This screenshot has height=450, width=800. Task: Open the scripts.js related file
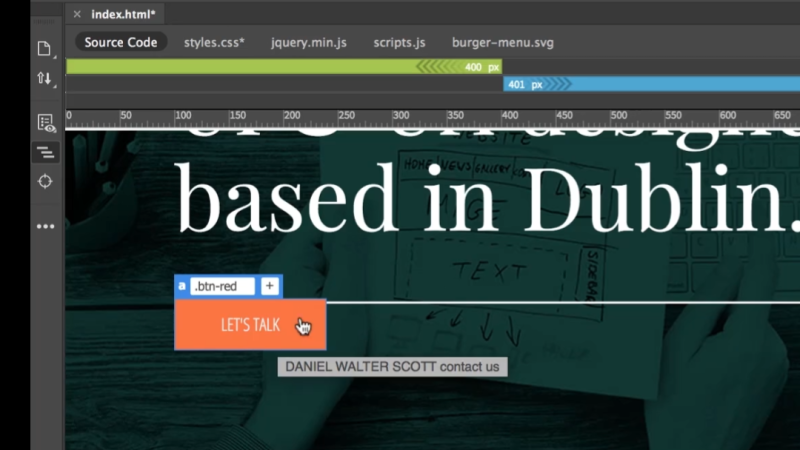click(399, 42)
